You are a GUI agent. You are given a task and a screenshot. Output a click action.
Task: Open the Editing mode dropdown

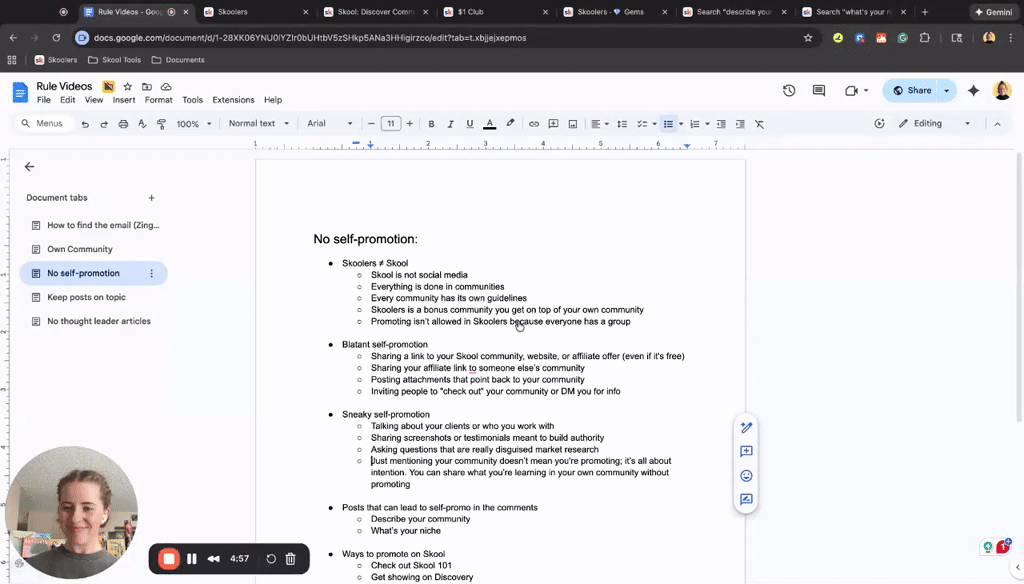pyautogui.click(x=935, y=123)
